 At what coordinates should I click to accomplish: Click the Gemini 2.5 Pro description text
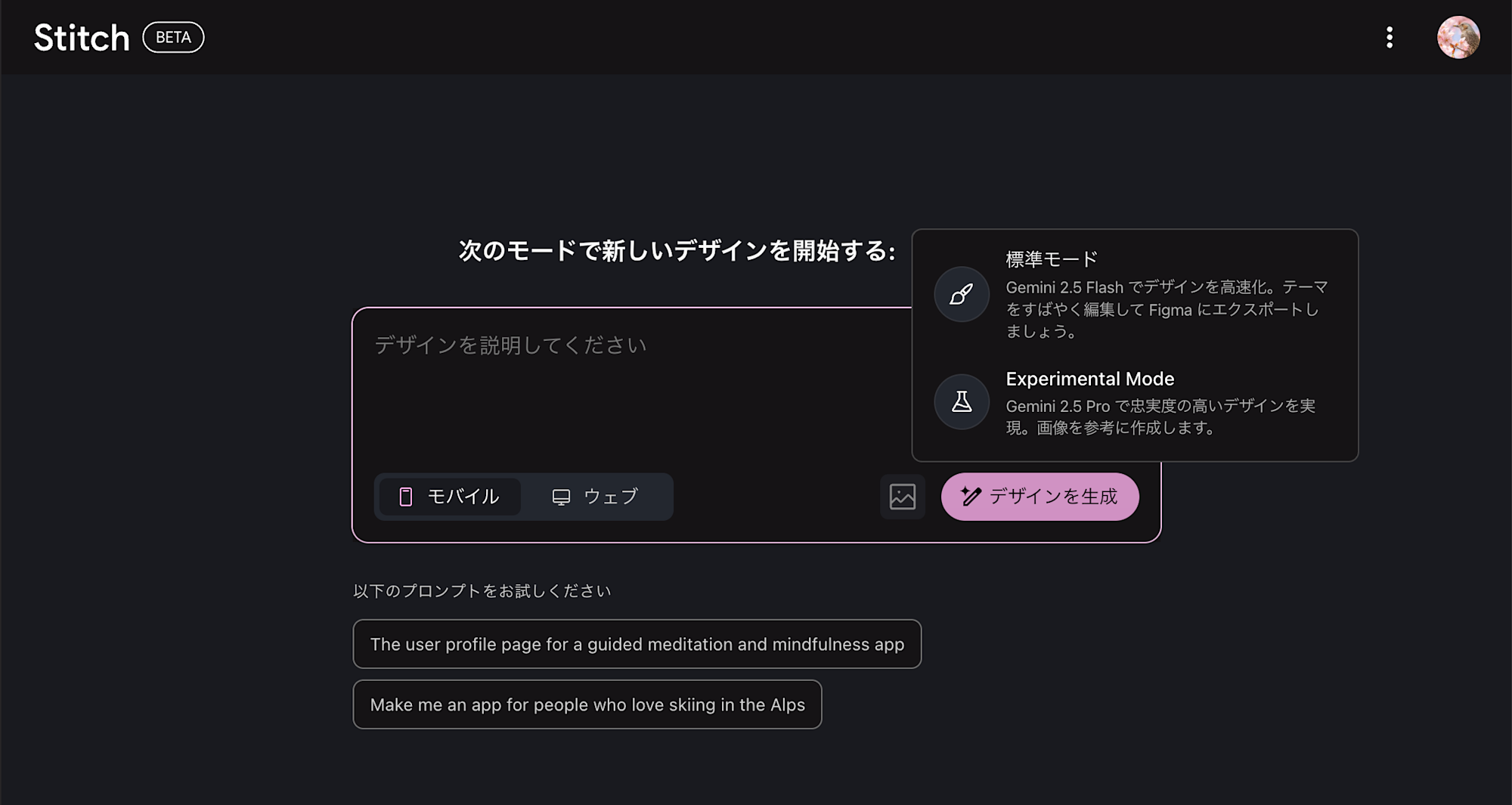(1160, 416)
